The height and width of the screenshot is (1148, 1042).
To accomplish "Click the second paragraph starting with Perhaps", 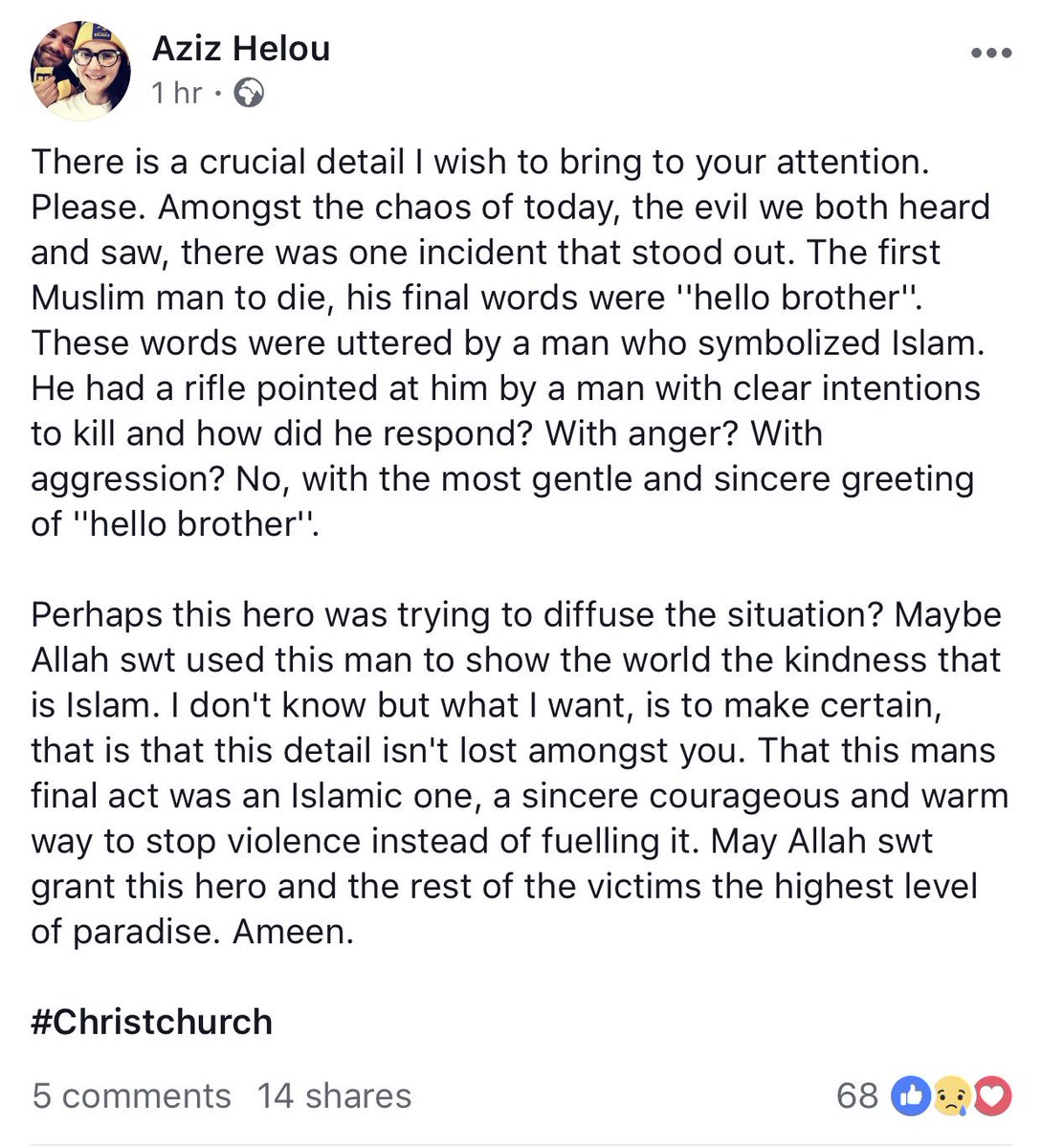I will click(x=520, y=773).
